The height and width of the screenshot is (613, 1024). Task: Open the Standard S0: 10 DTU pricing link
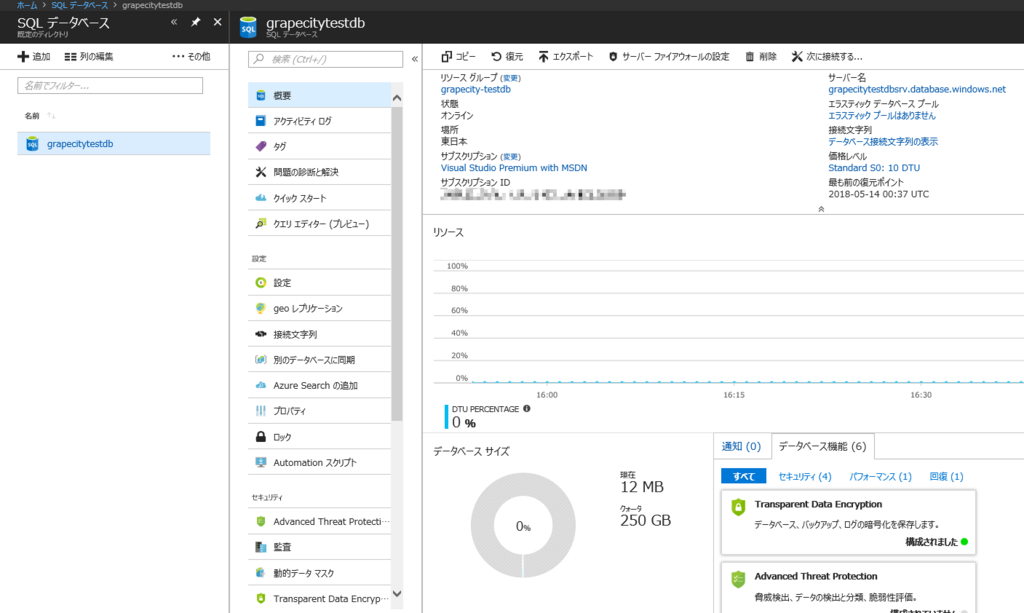pos(874,168)
